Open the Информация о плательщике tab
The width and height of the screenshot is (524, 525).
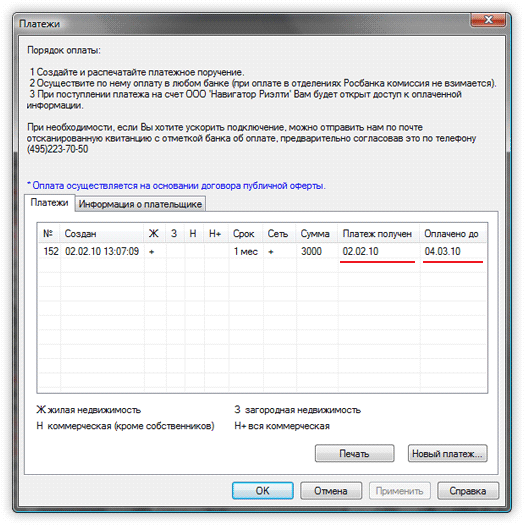[x=140, y=204]
